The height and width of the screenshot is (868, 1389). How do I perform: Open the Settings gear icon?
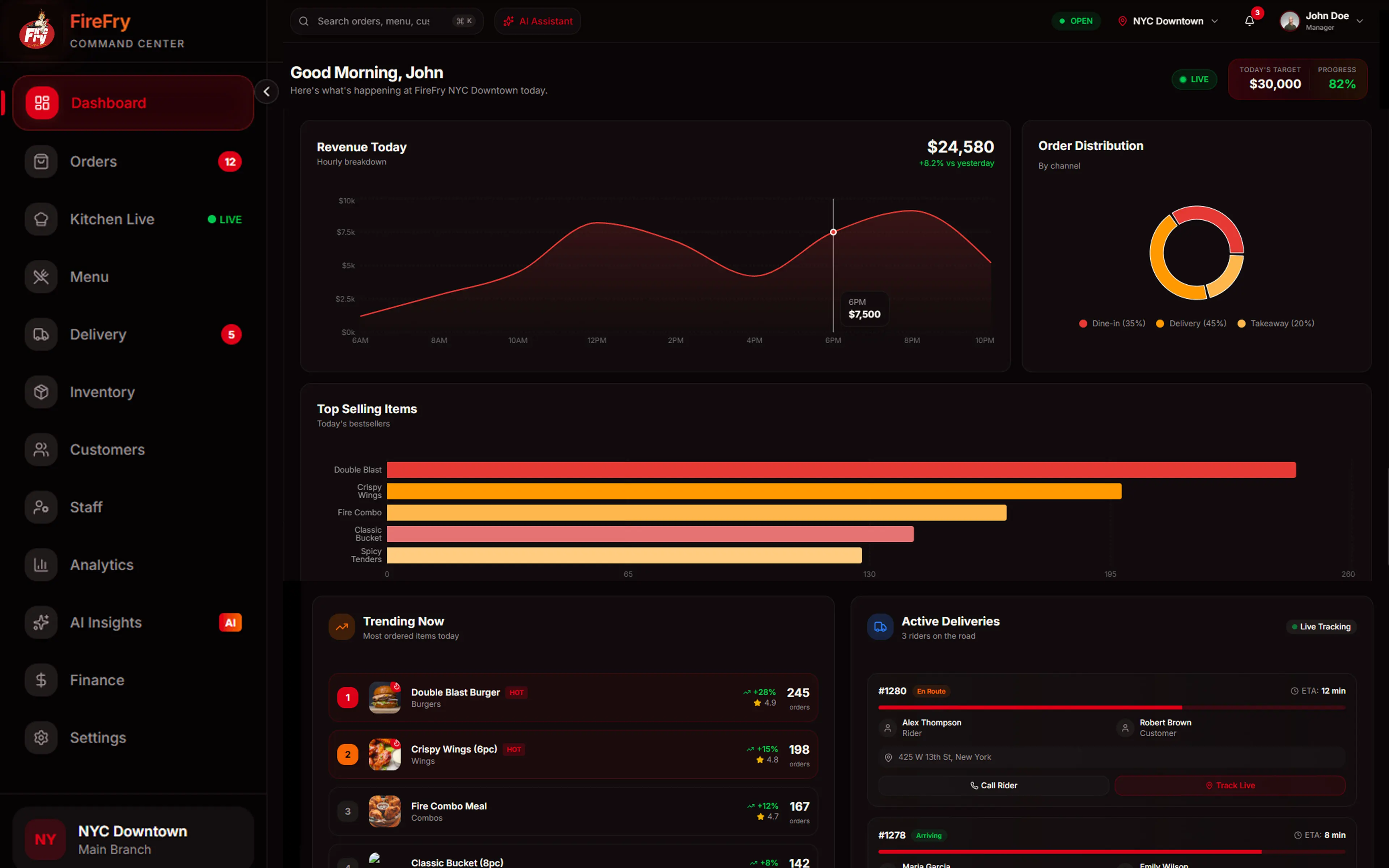(41, 738)
